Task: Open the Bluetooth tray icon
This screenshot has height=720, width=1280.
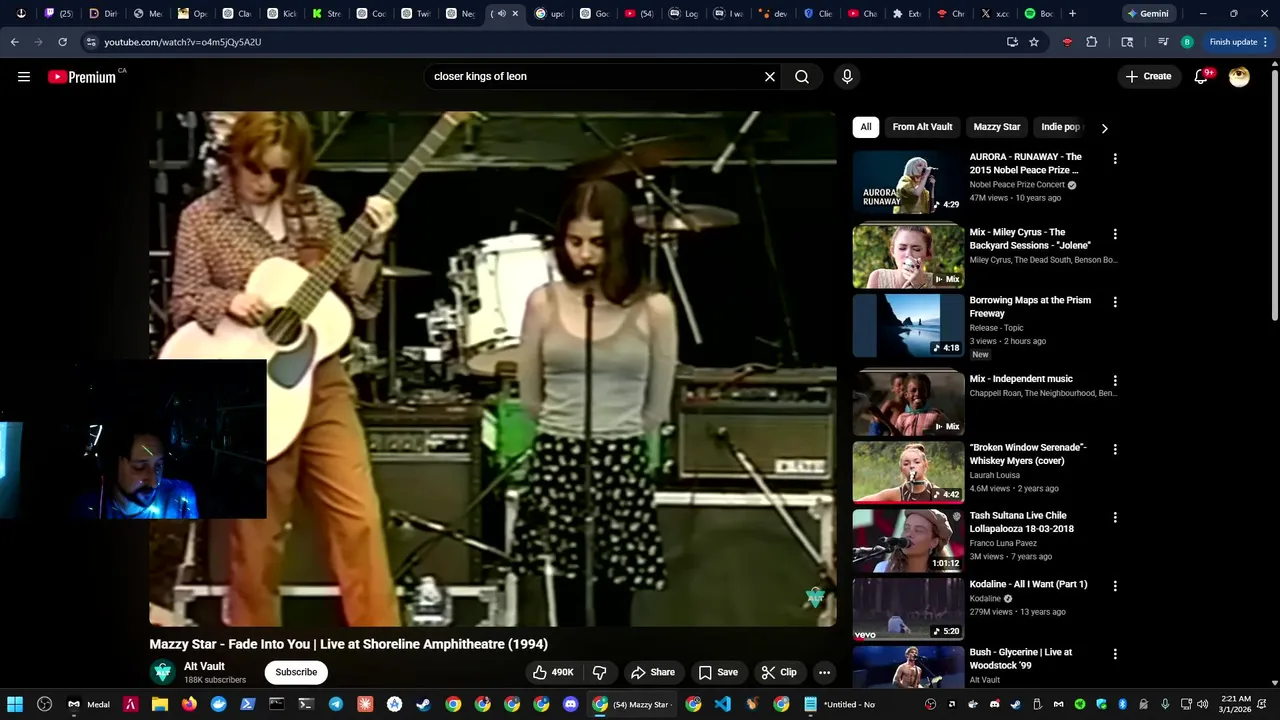Action: click(1122, 704)
